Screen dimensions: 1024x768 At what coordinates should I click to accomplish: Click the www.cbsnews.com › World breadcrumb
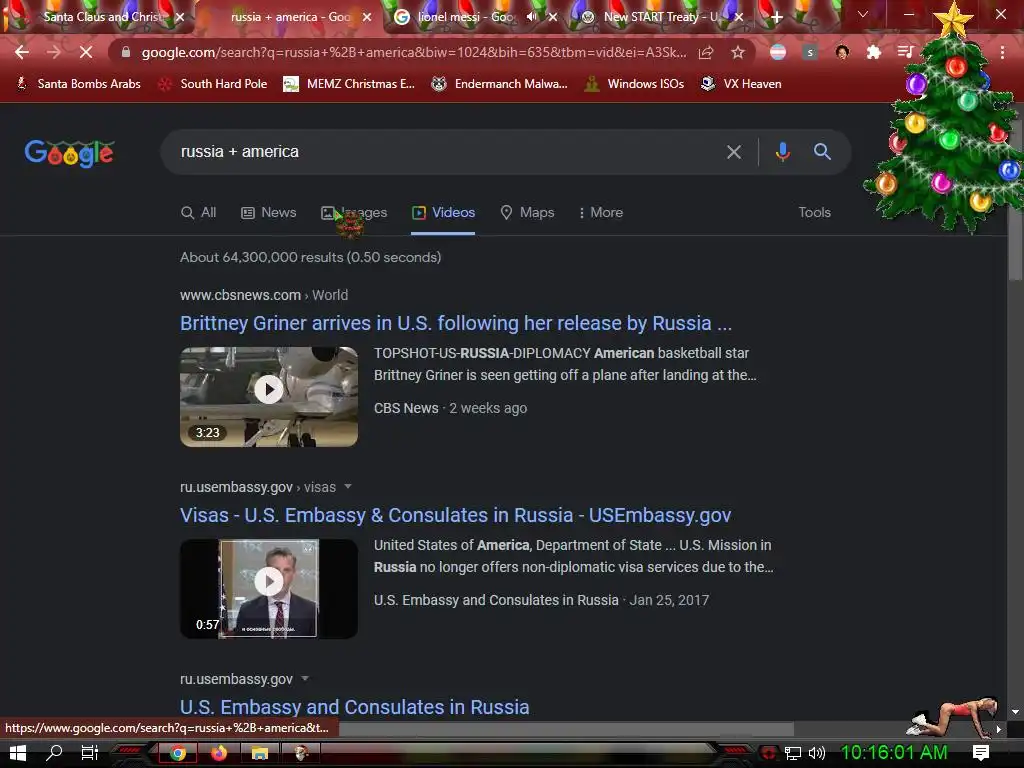click(x=264, y=295)
